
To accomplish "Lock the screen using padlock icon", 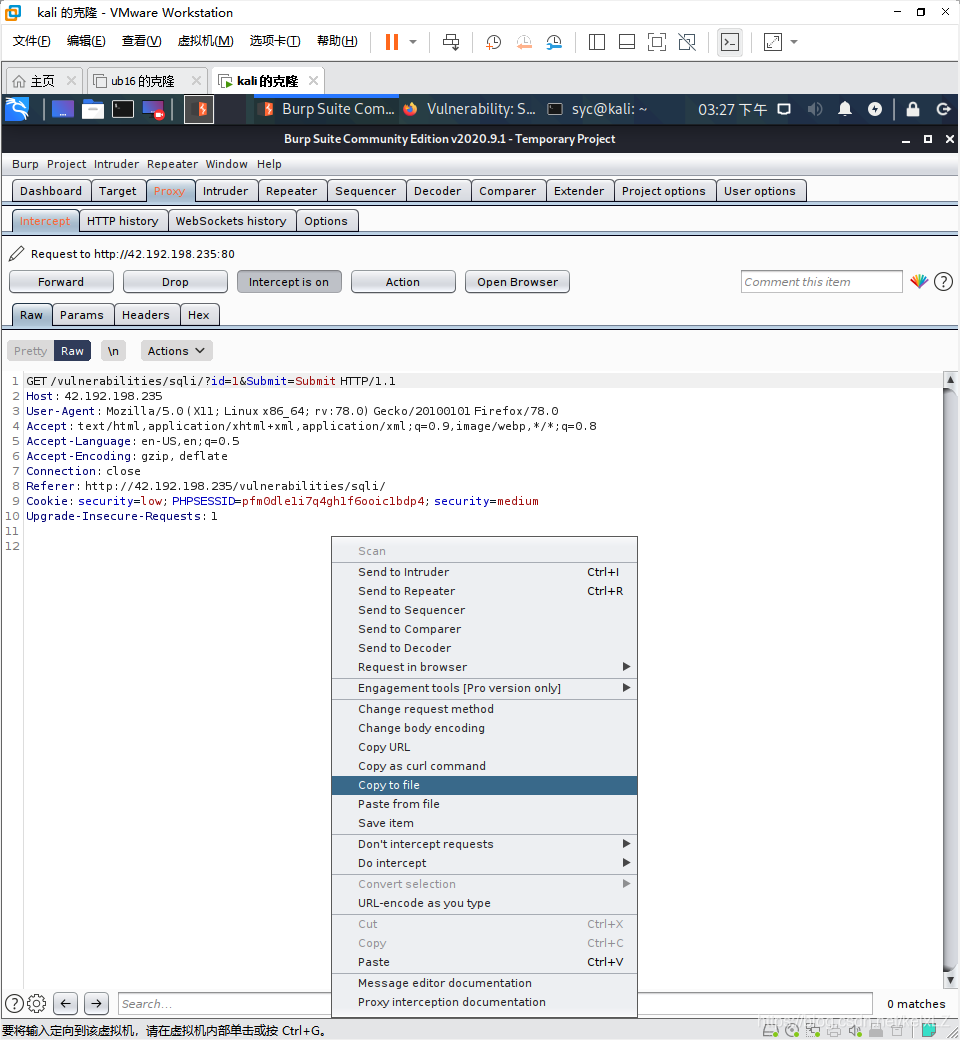I will (913, 109).
